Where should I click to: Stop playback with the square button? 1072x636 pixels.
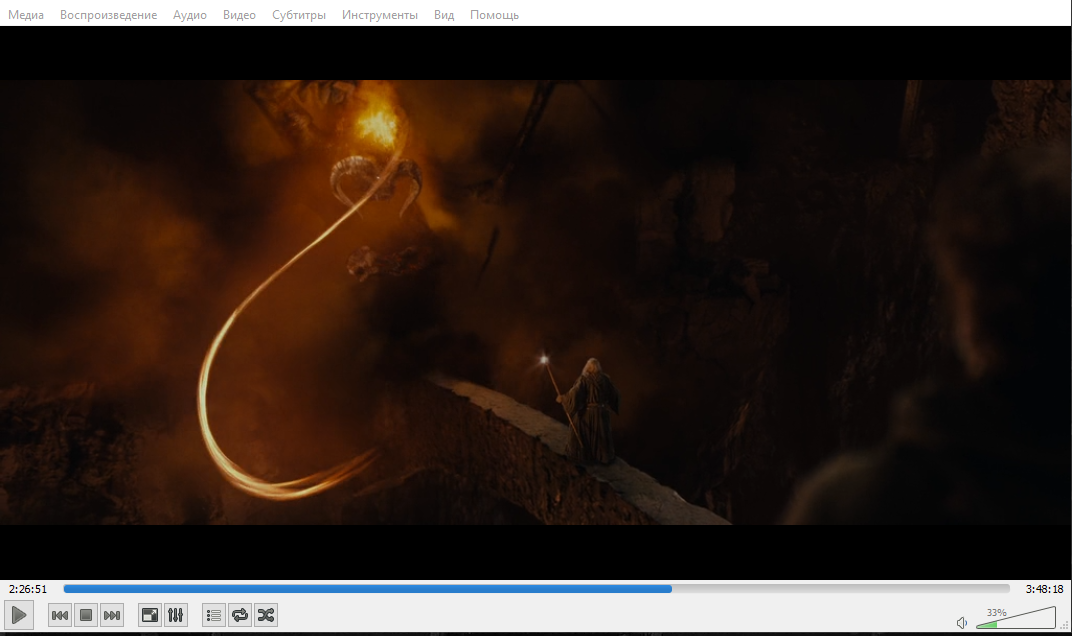86,615
